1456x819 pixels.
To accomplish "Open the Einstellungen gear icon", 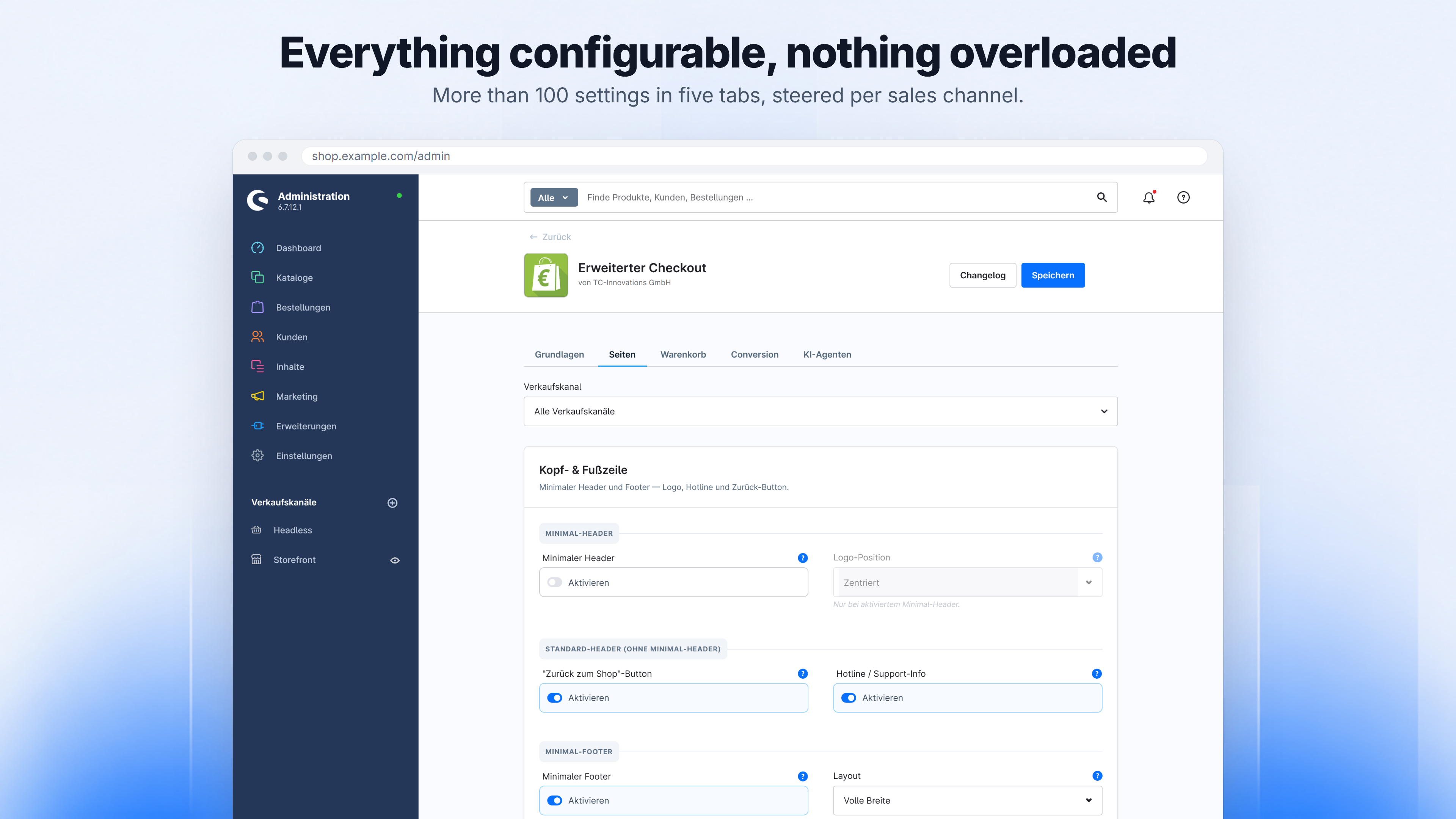I will tap(258, 455).
